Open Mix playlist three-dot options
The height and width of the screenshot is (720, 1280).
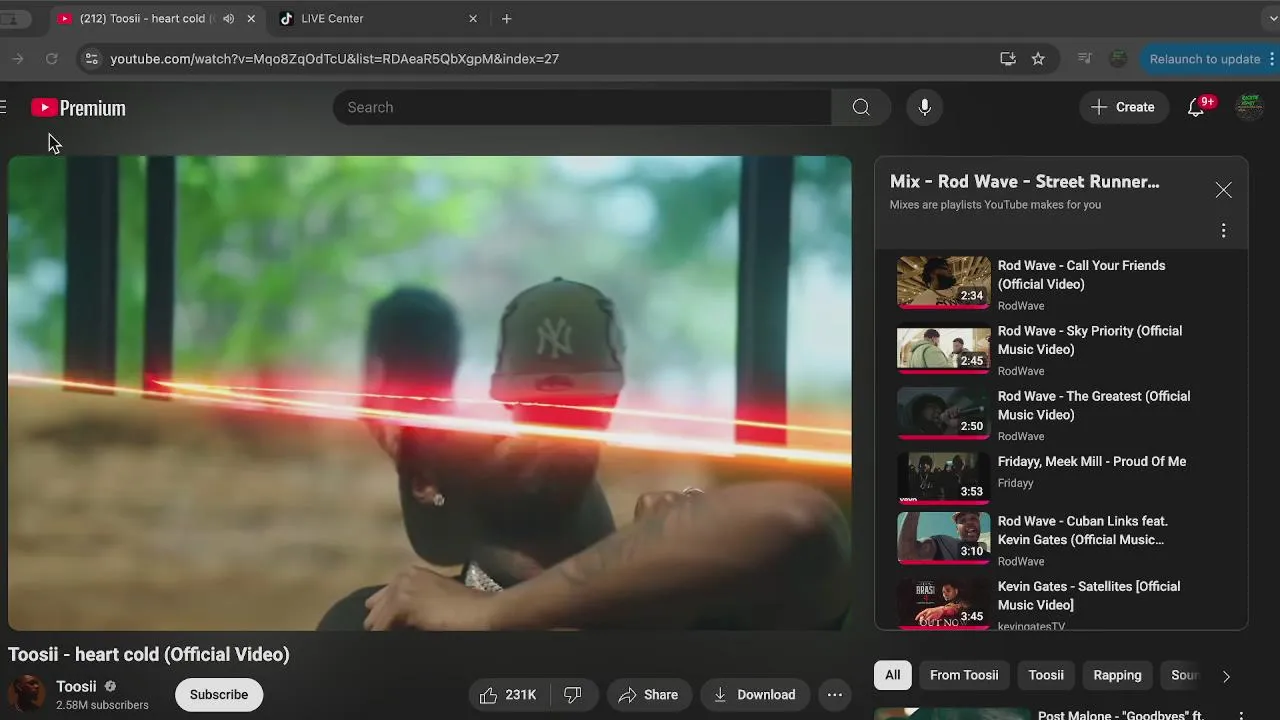coord(1223,231)
